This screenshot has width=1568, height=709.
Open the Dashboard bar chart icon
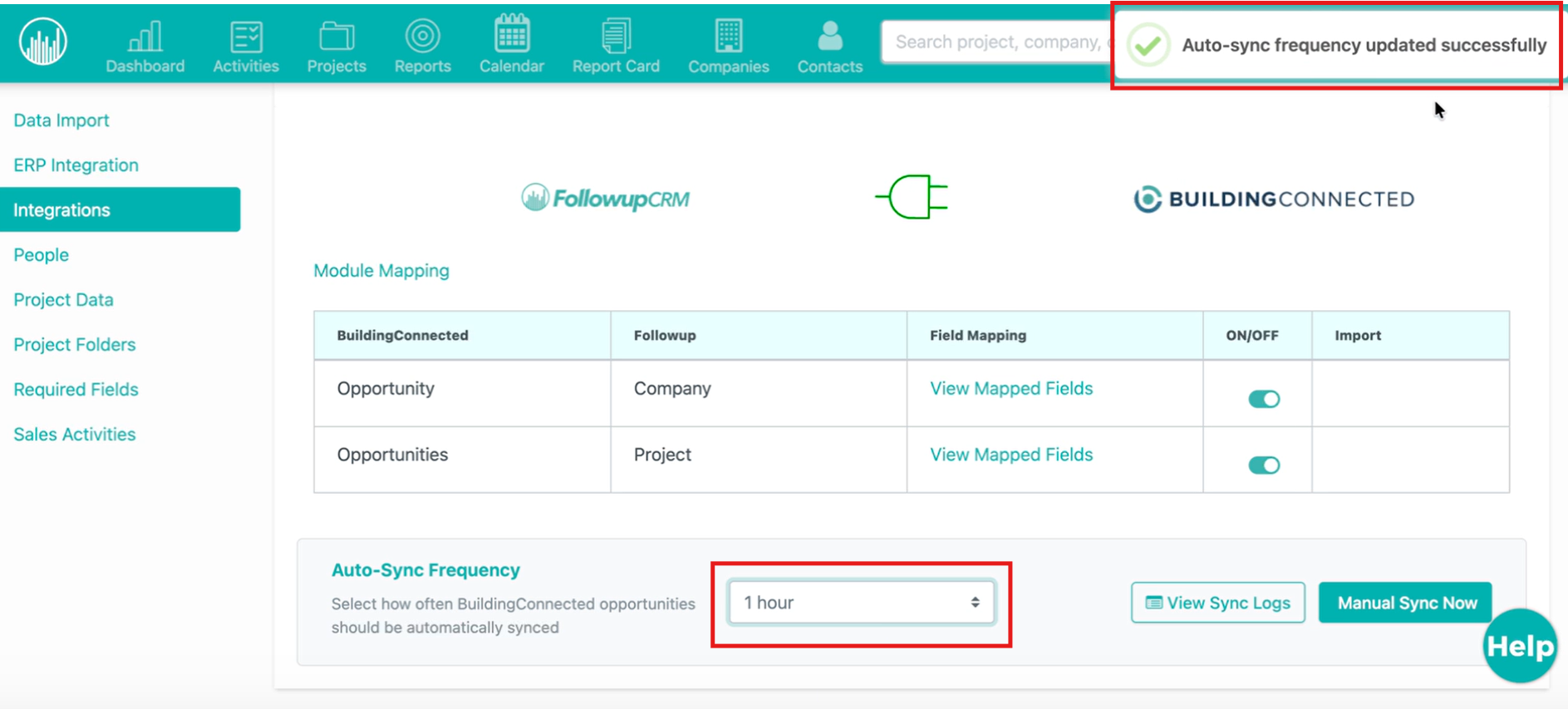[145, 37]
